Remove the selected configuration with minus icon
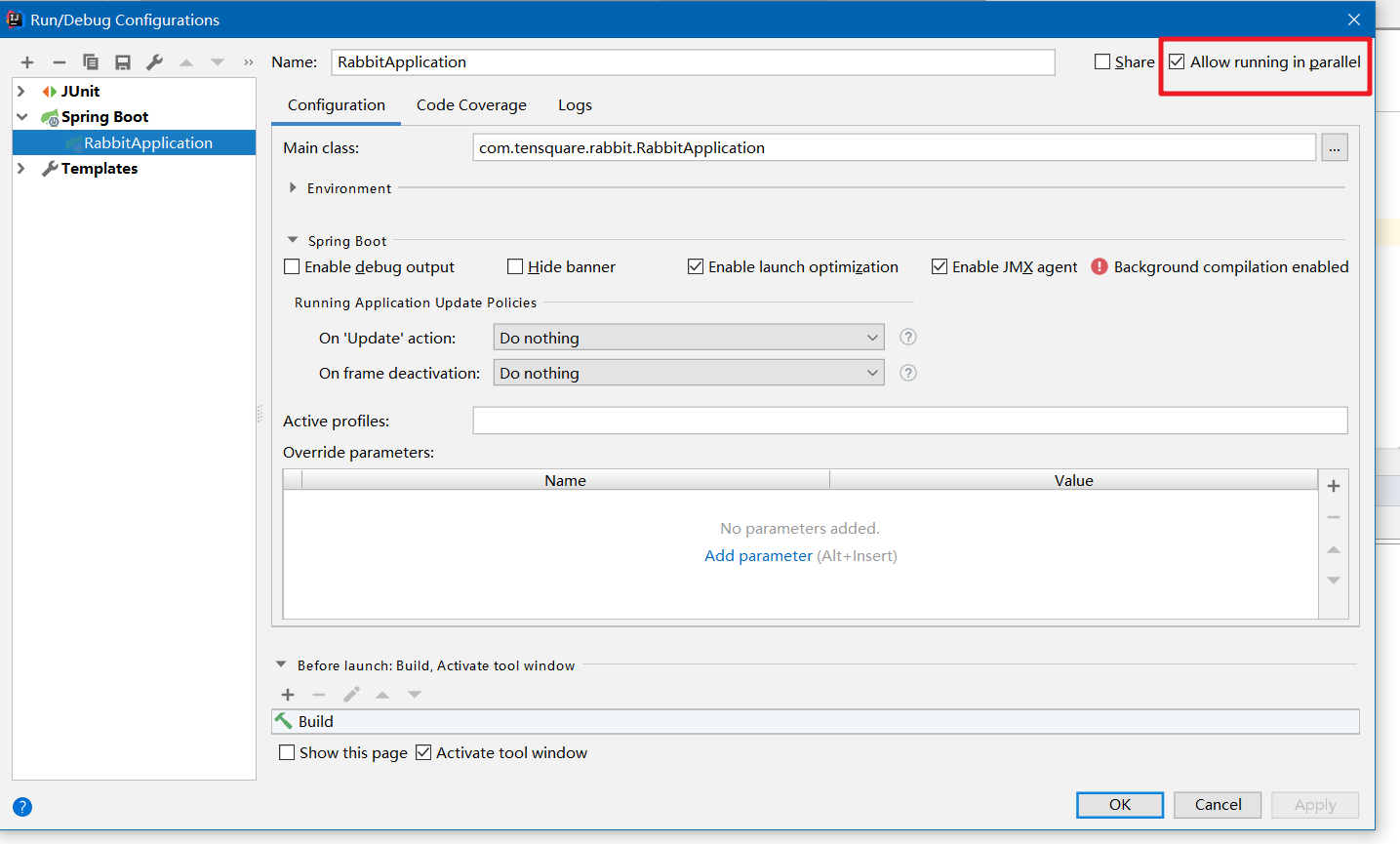Image resolution: width=1400 pixels, height=844 pixels. point(60,62)
